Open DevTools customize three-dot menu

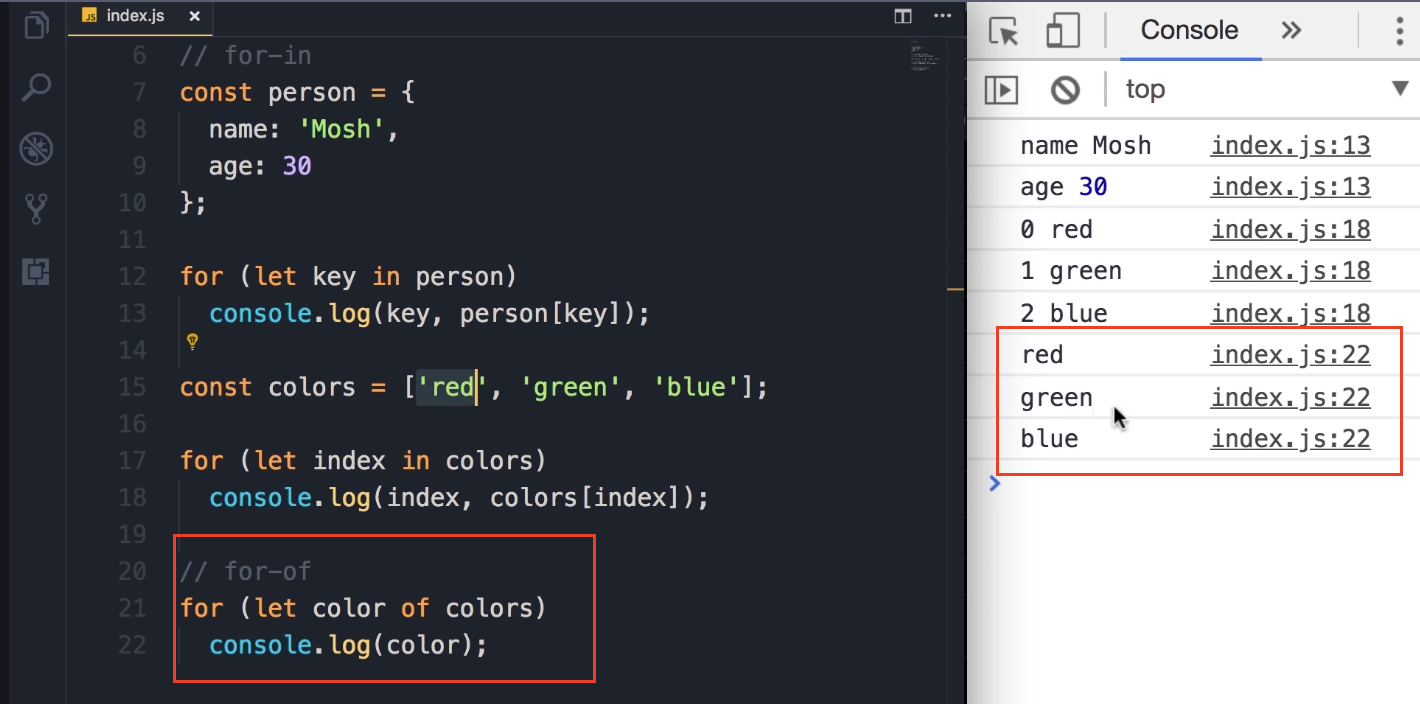tap(1400, 31)
